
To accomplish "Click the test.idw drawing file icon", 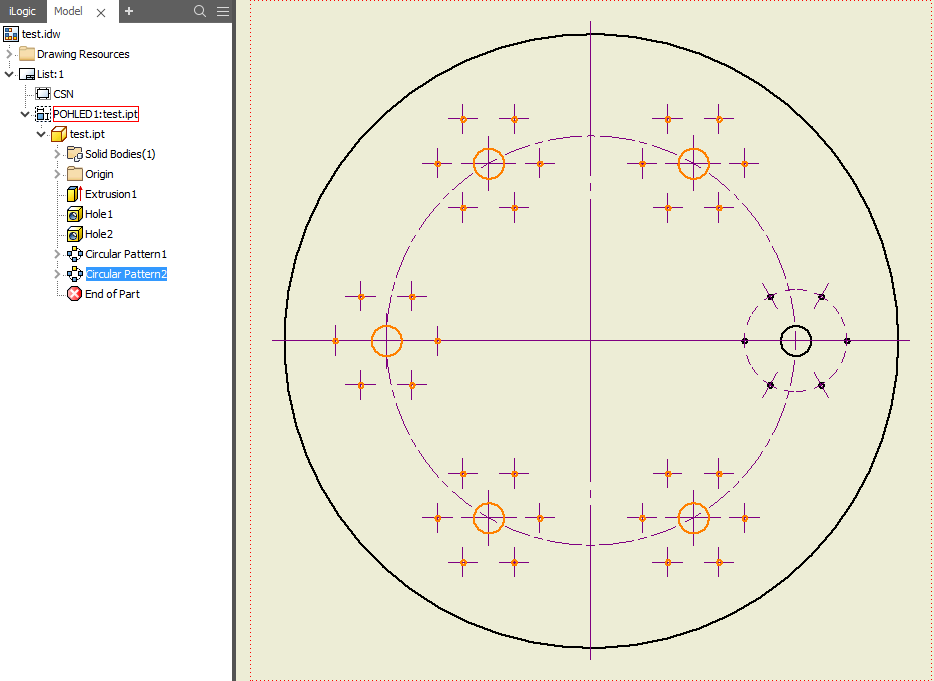I will pyautogui.click(x=11, y=34).
